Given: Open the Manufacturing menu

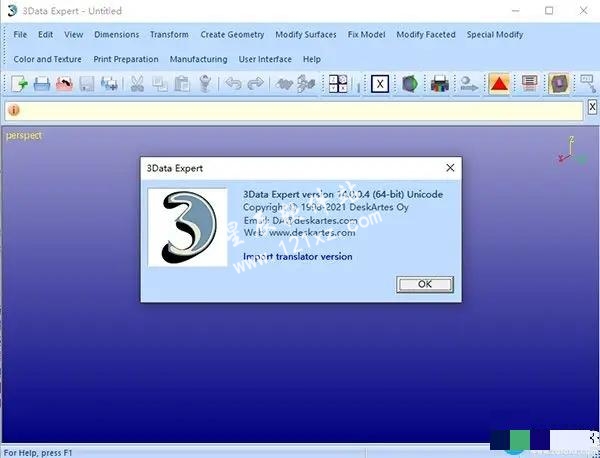Looking at the screenshot, I should (x=198, y=59).
